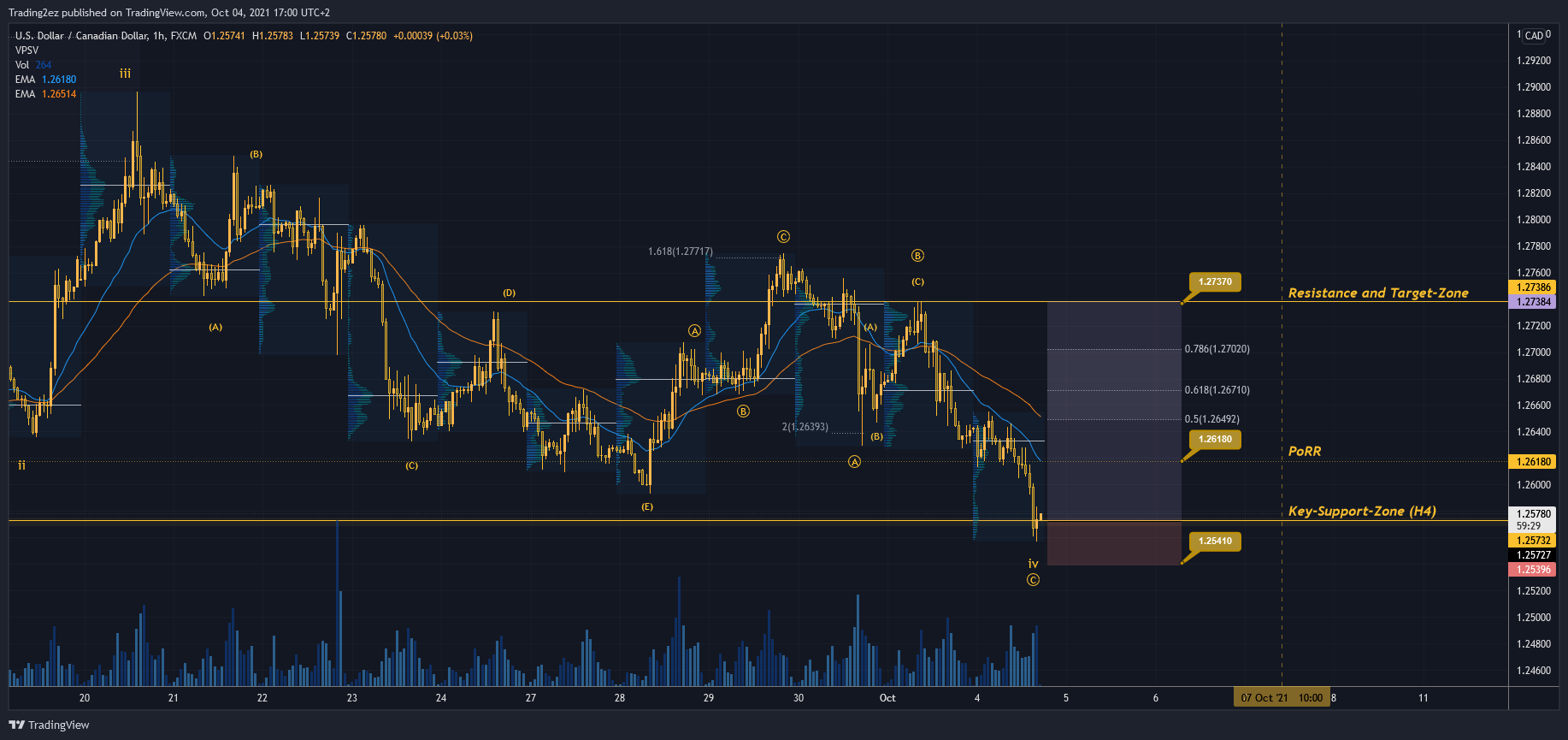Click the Vol 264 indicator label
Screen dimensions: 1568x740
[33, 65]
